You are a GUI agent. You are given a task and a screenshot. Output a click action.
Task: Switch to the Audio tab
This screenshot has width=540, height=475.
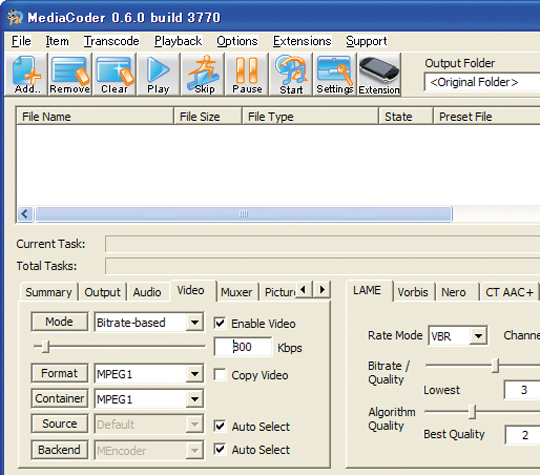tap(147, 292)
